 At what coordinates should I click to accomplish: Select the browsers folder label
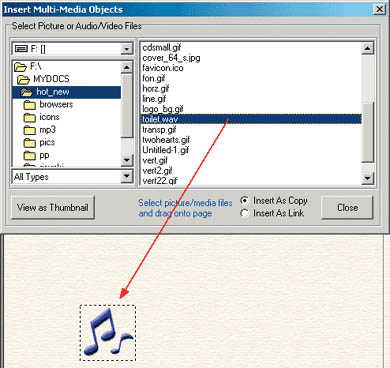pyautogui.click(x=56, y=104)
